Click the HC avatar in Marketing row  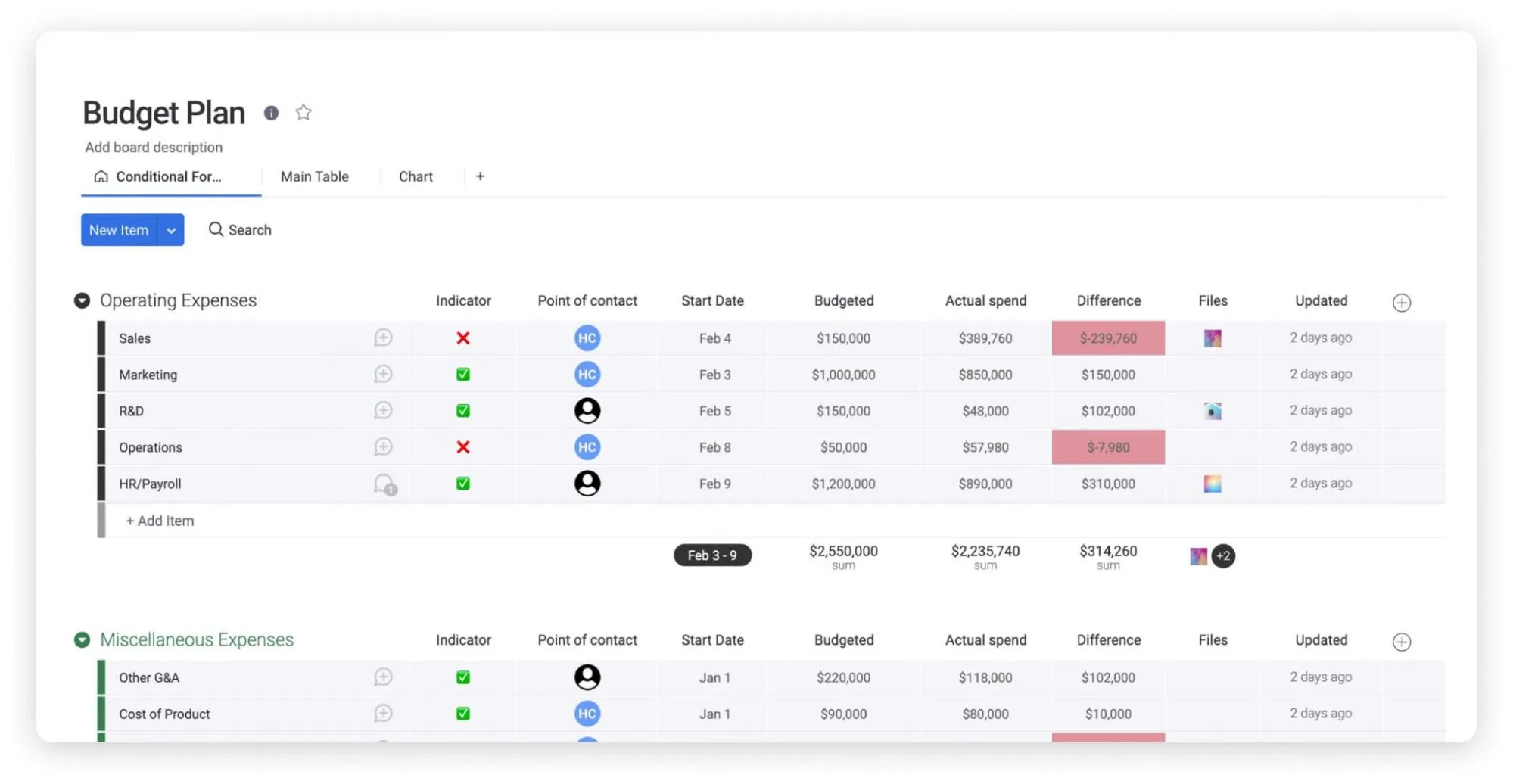pyautogui.click(x=587, y=375)
